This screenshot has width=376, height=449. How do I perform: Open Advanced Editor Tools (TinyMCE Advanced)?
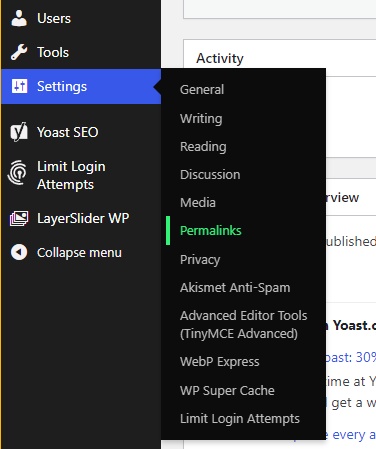click(x=244, y=324)
